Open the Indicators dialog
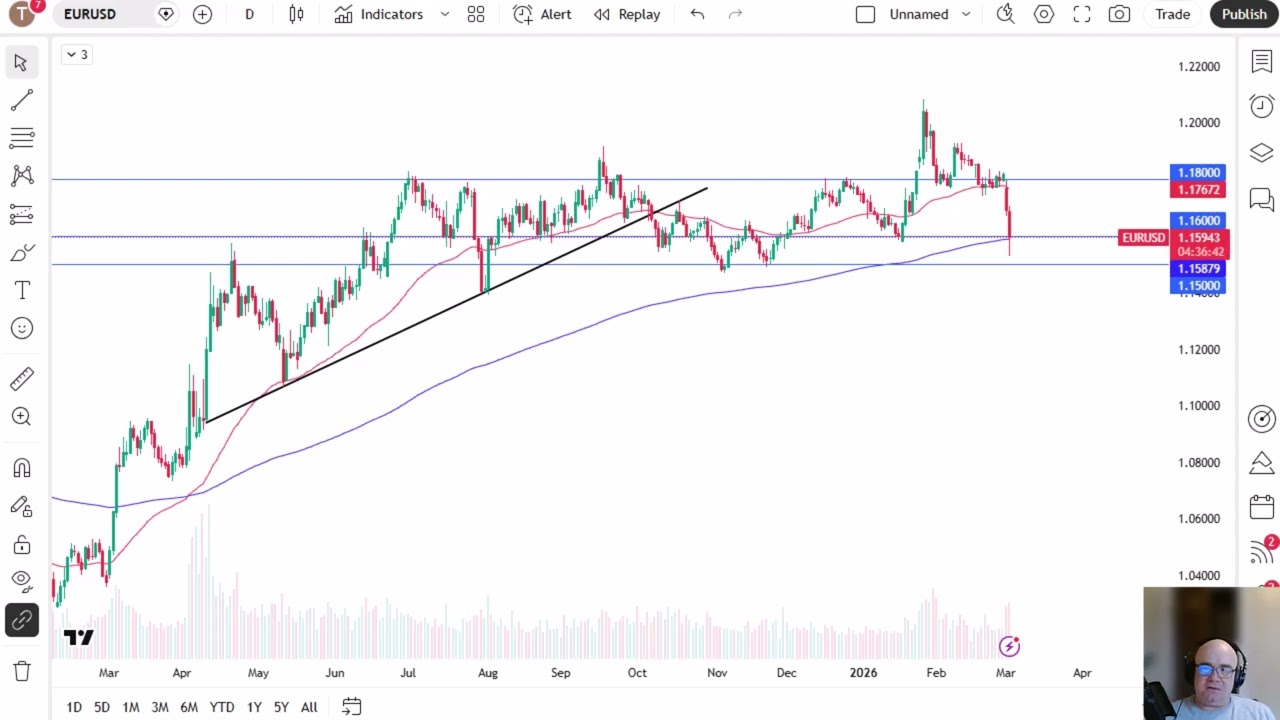 379,14
